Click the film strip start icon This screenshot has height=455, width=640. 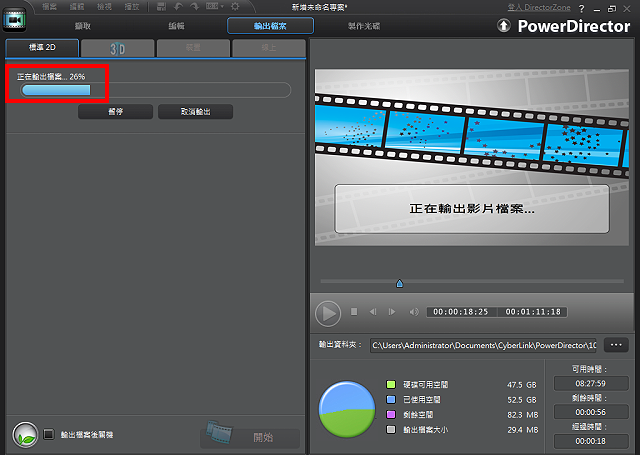click(x=219, y=432)
